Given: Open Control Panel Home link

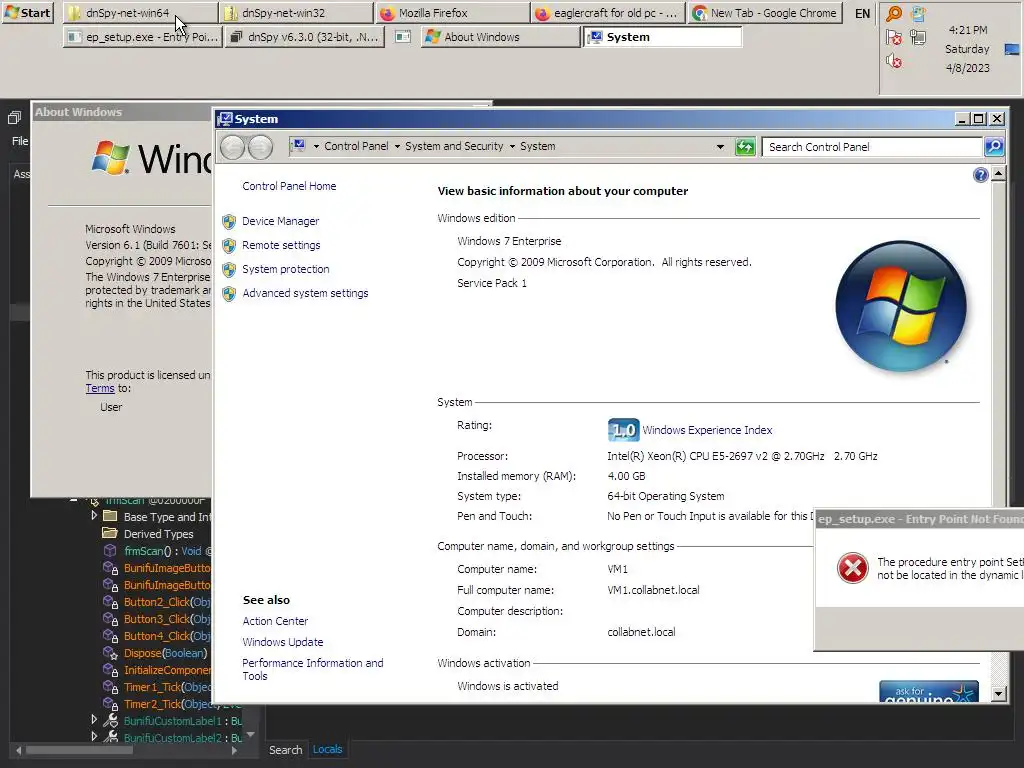Looking at the screenshot, I should point(289,186).
